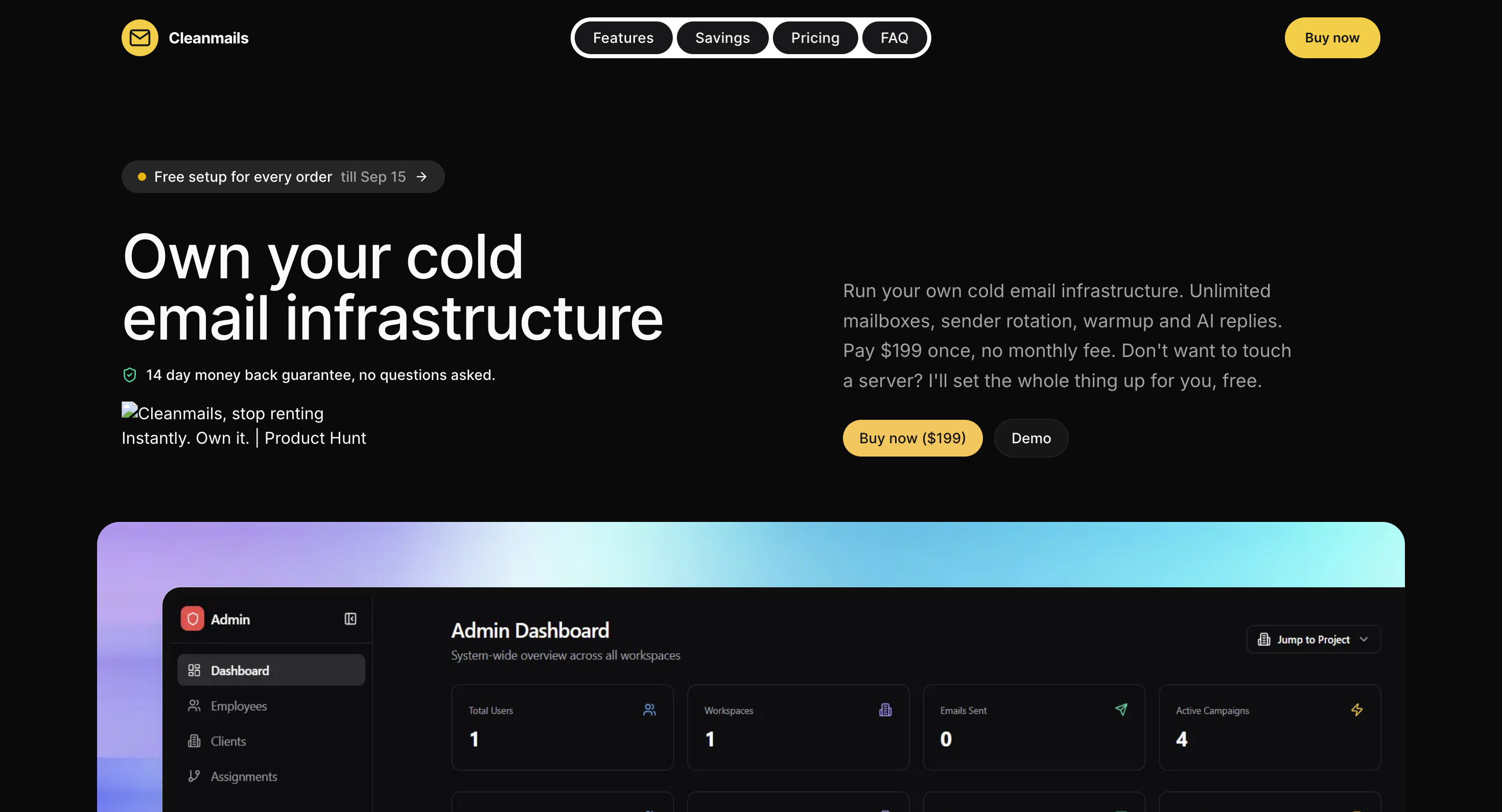The height and width of the screenshot is (812, 1502).
Task: Expand the Jump to Project dropdown chevron
Action: [1364, 639]
